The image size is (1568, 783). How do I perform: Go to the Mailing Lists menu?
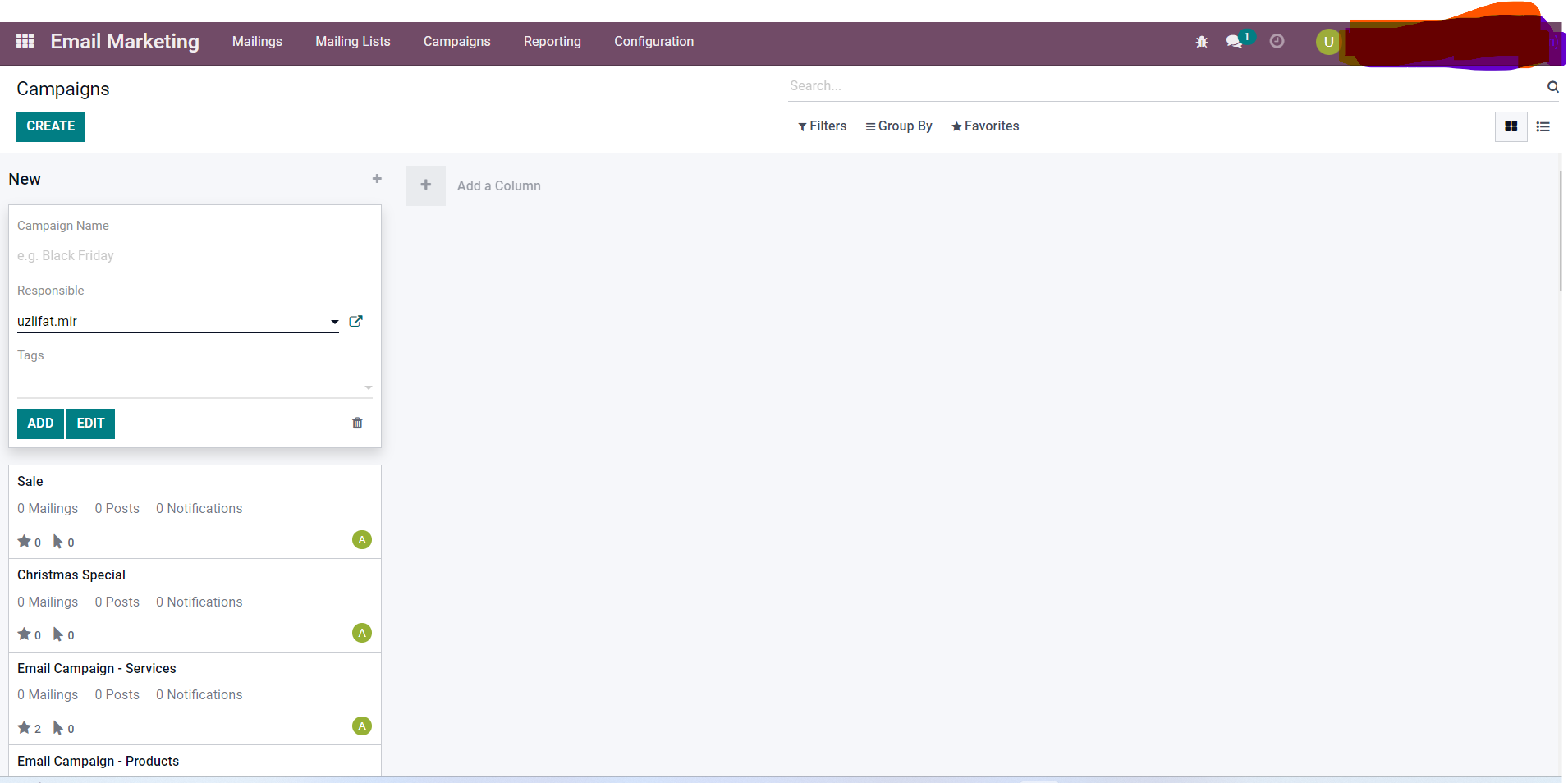[352, 41]
